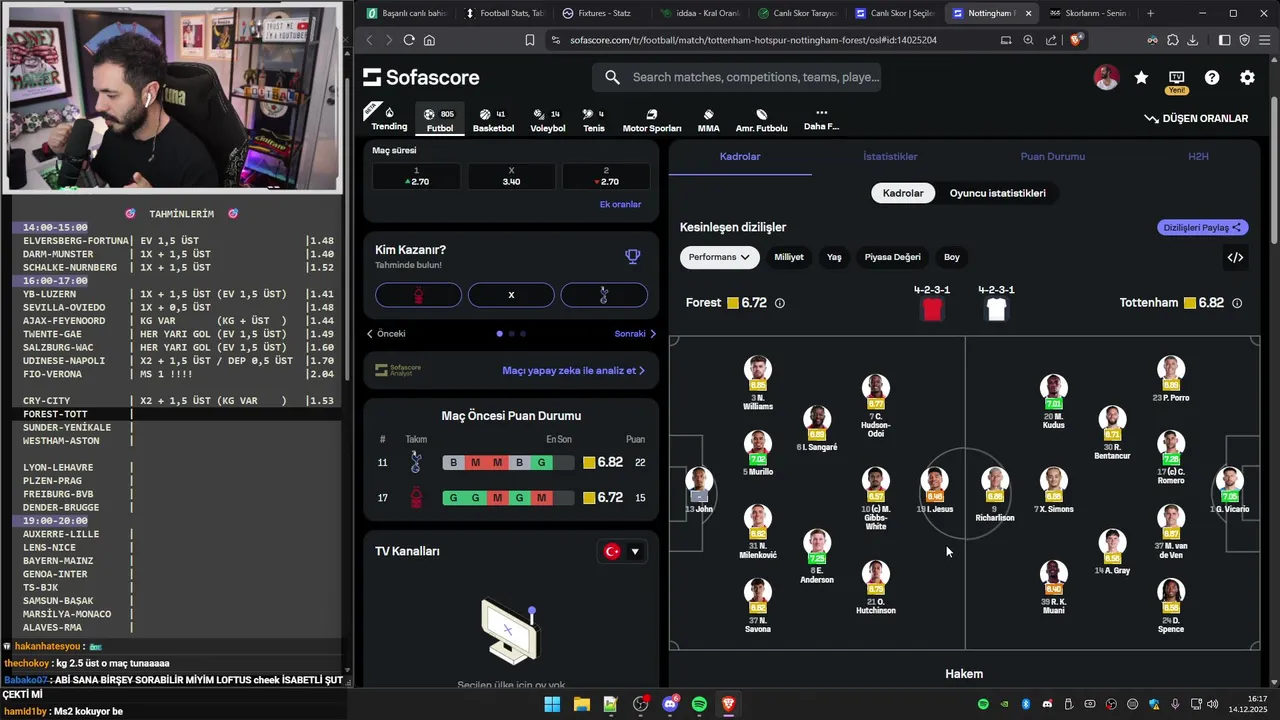Viewport: 1280px width, 720px height.
Task: Reload the page with the browser refresh icon
Action: tap(408, 40)
